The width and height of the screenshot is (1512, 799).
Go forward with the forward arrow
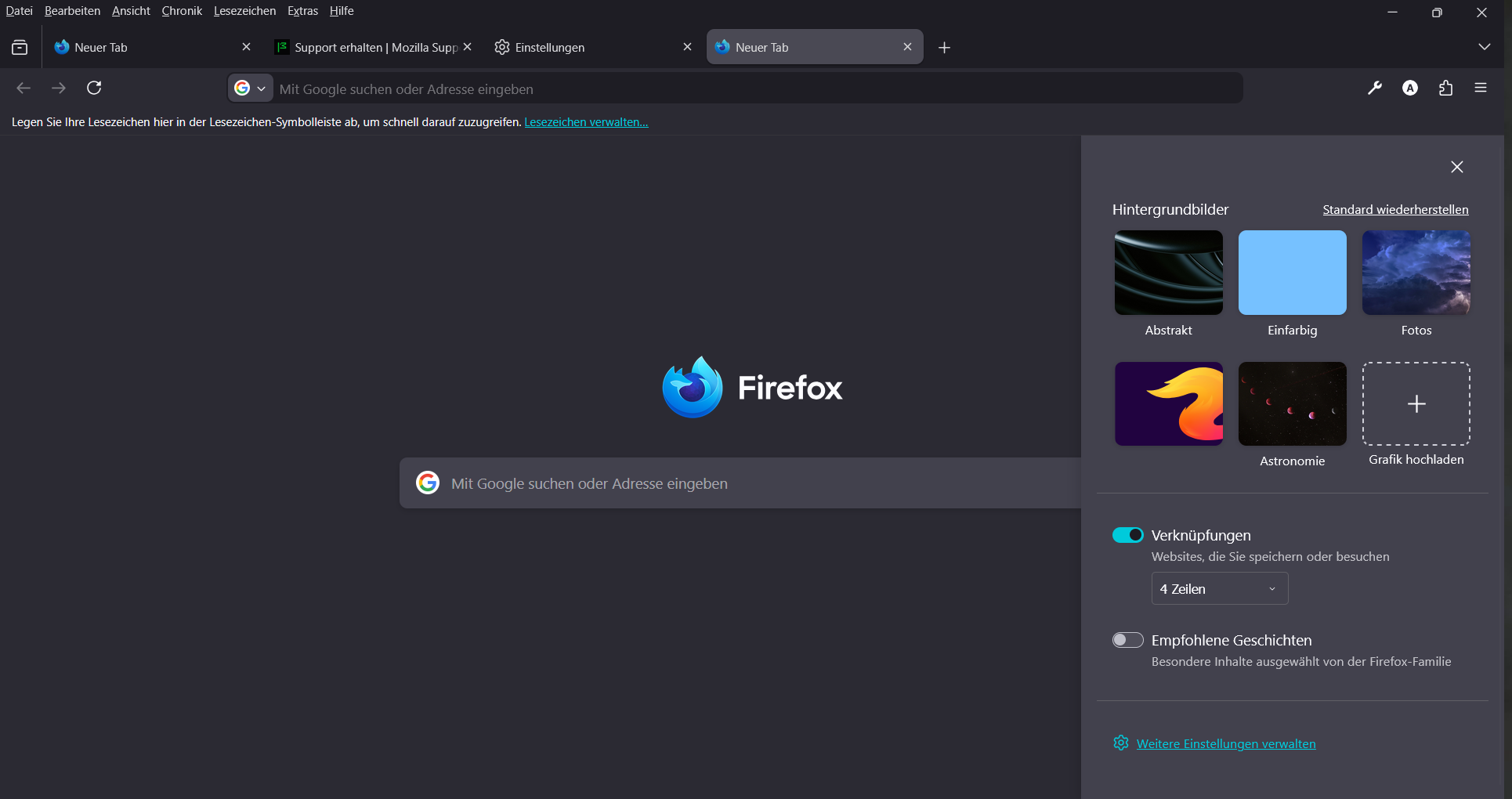[59, 88]
